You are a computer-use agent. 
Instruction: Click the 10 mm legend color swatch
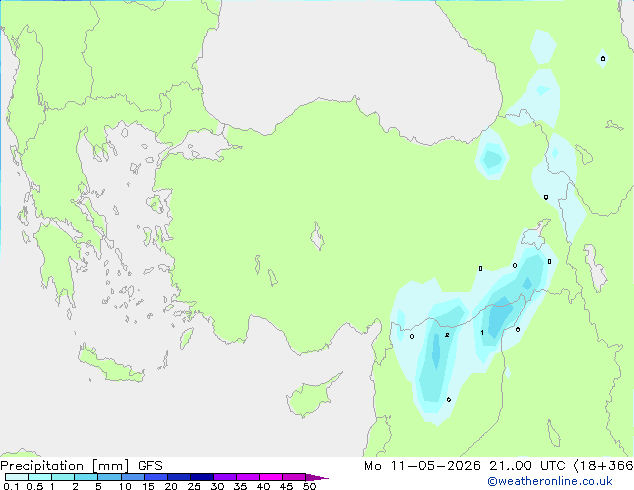click(x=133, y=477)
